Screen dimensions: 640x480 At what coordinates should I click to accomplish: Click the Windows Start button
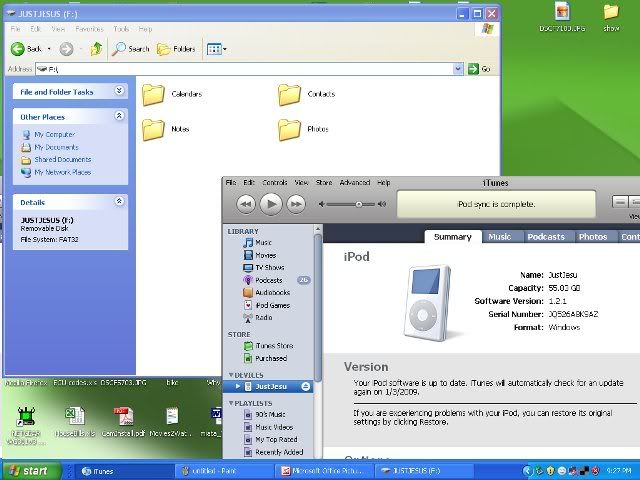[x=29, y=470]
